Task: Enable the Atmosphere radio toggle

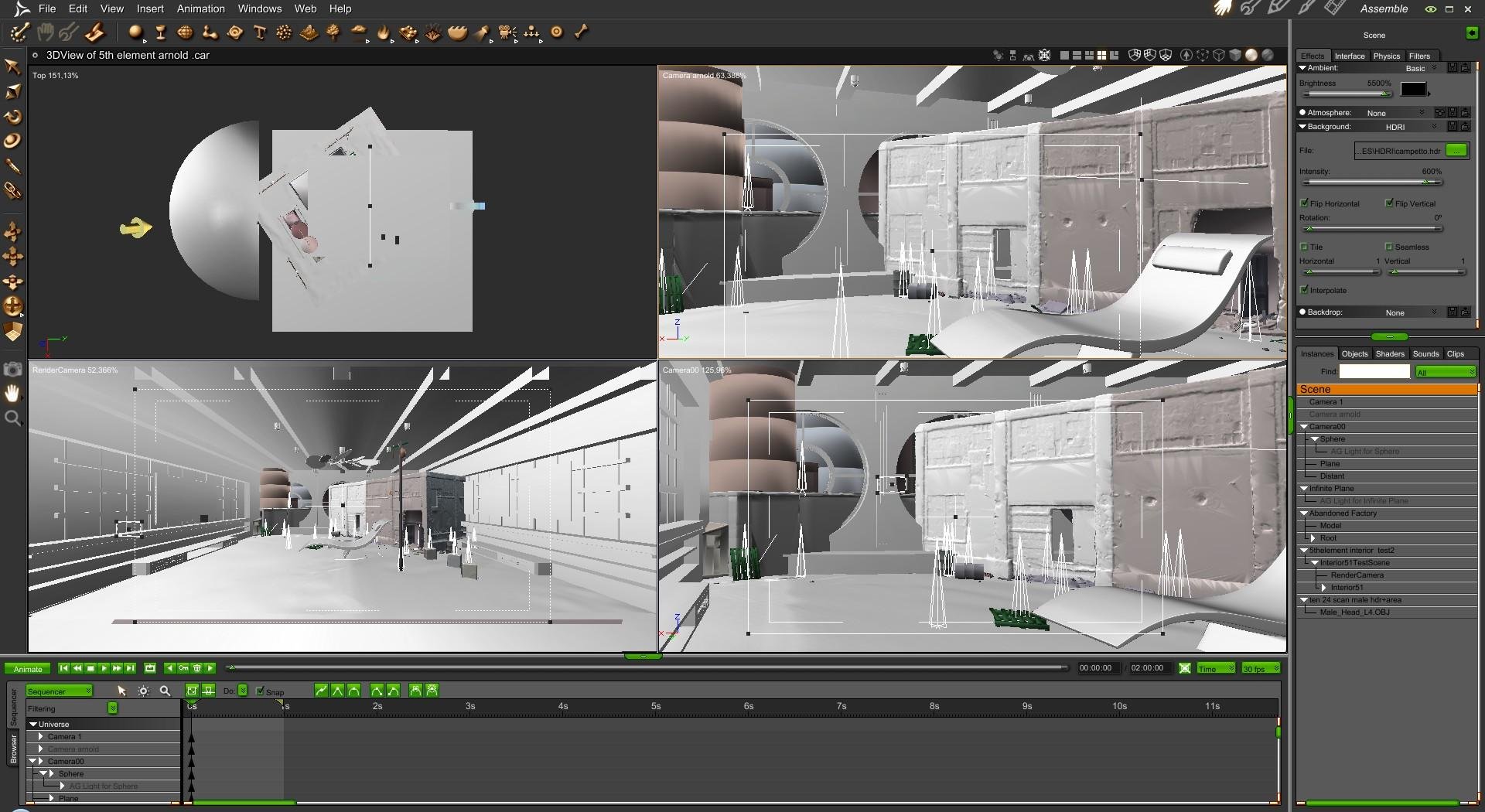Action: [1303, 113]
